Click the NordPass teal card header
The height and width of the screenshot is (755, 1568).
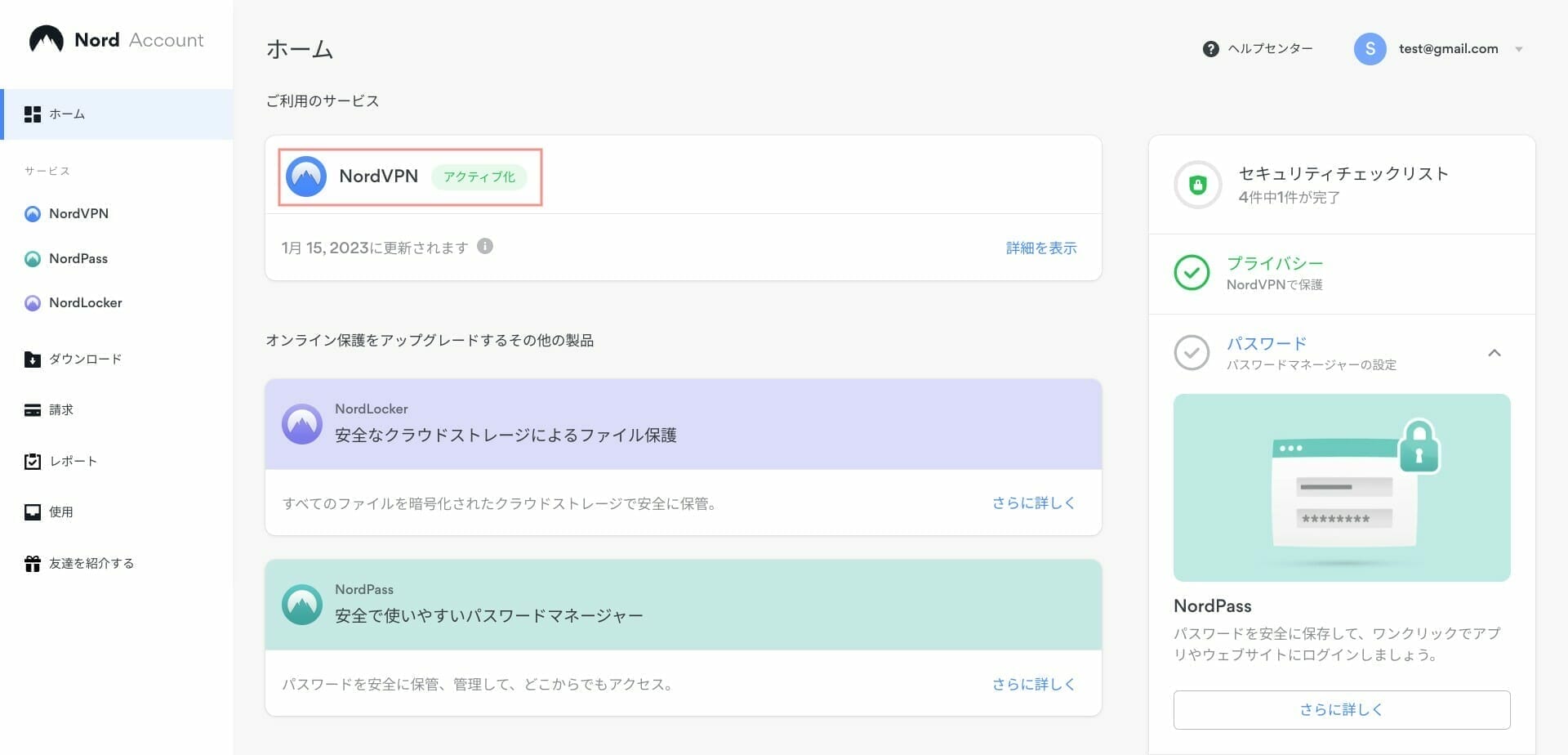(x=684, y=605)
